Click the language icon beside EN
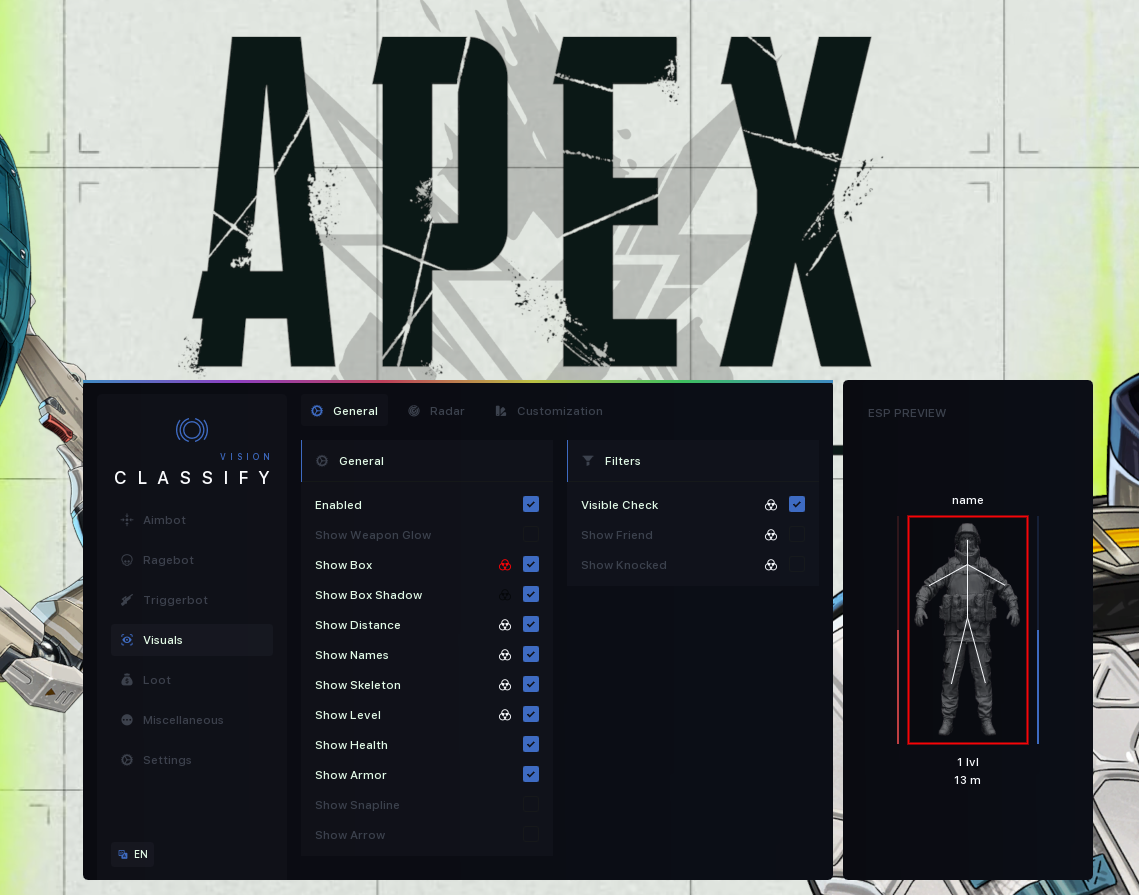1139x895 pixels. [123, 854]
